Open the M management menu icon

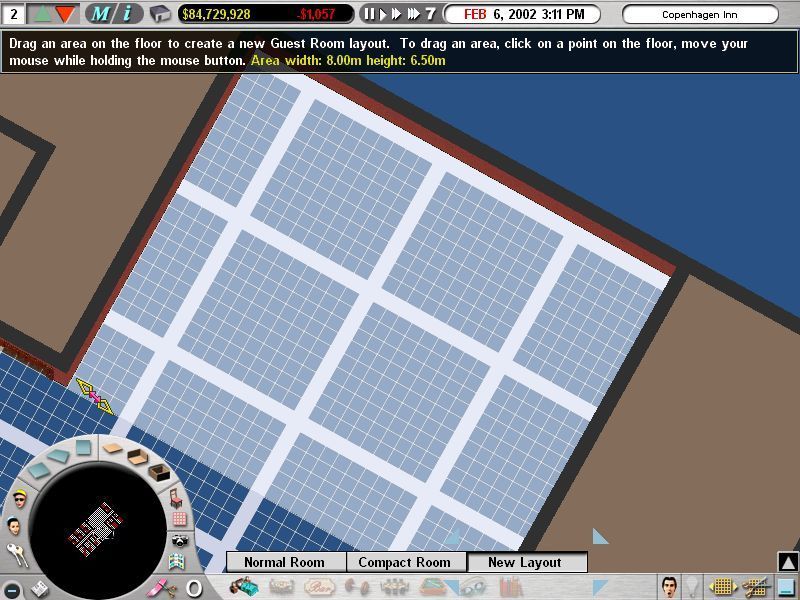click(x=101, y=14)
